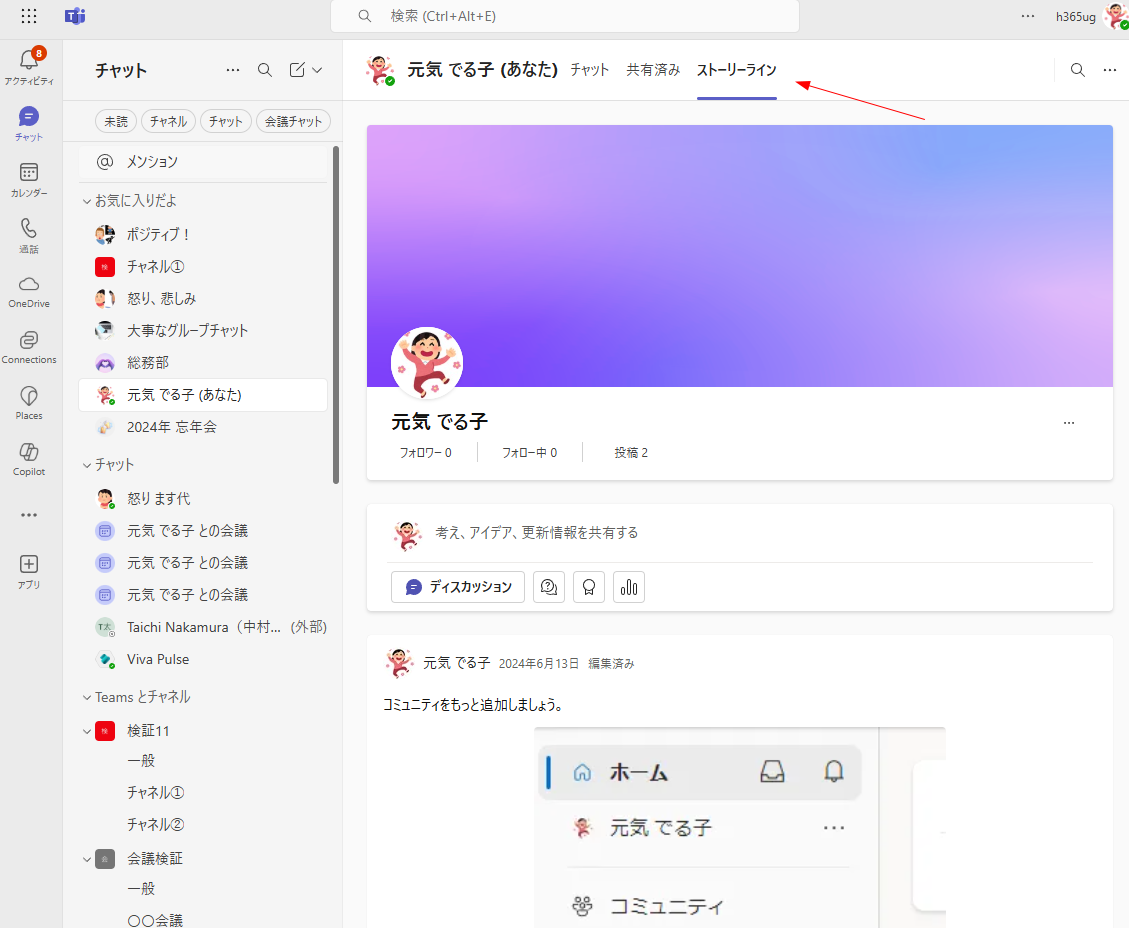Open chat with 怒り ます代

[203, 498]
